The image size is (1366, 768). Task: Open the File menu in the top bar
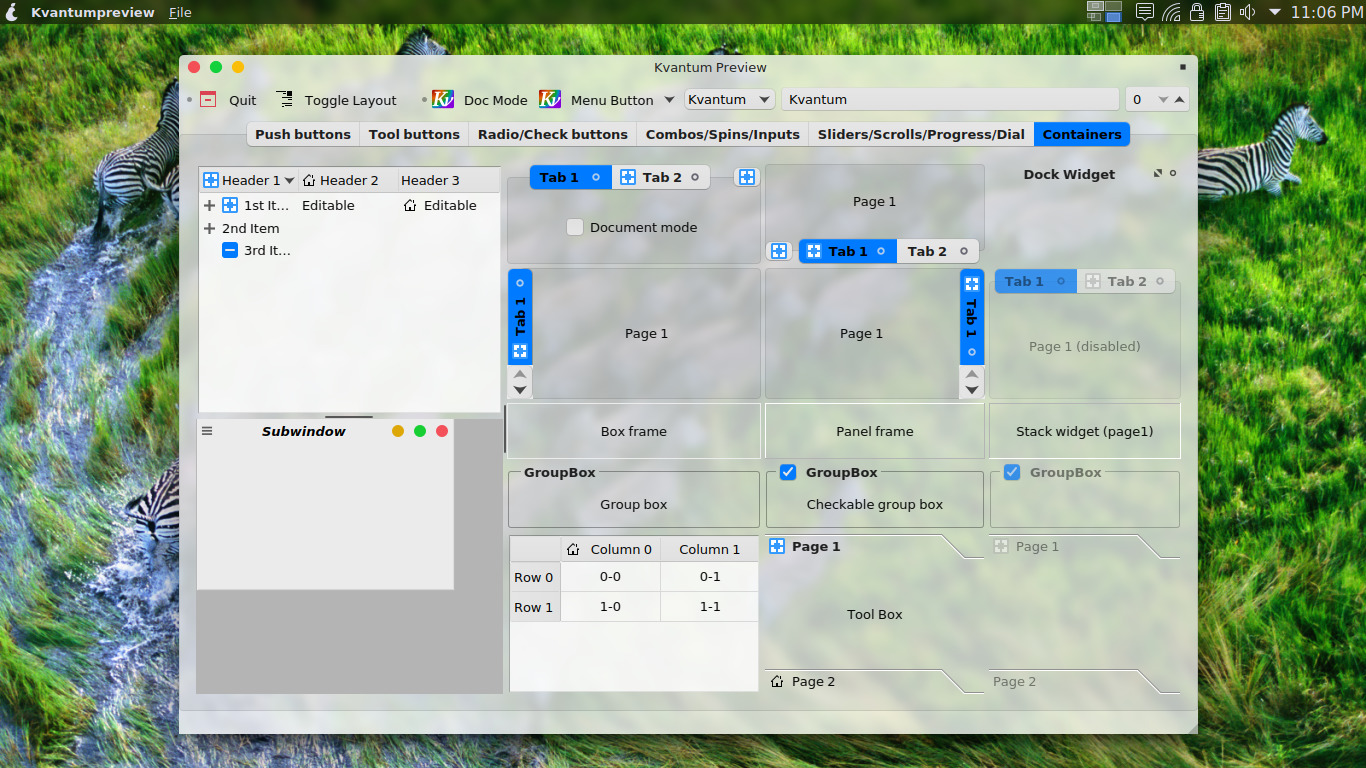point(180,12)
